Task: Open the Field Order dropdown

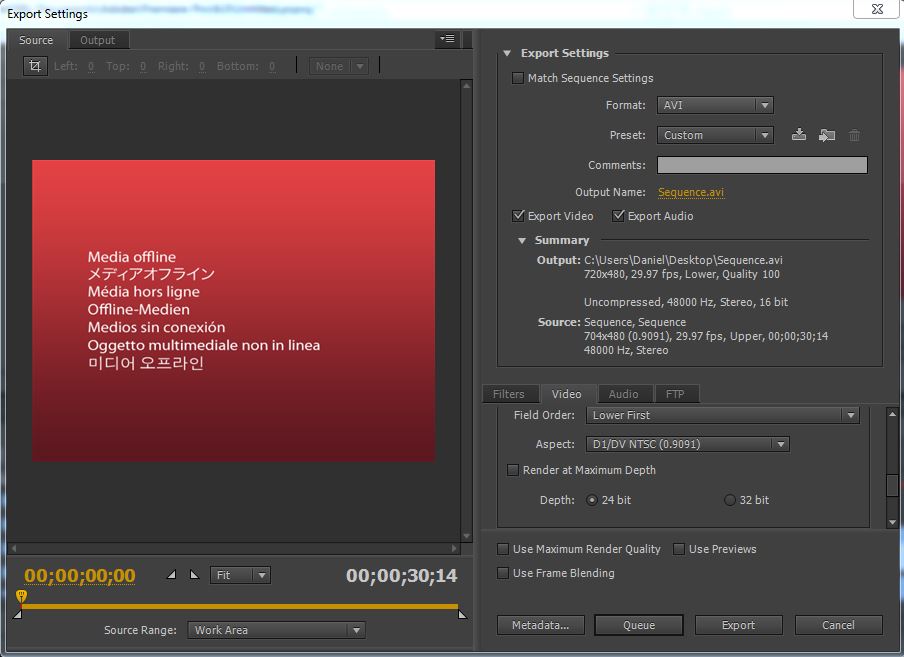Action: (x=722, y=415)
